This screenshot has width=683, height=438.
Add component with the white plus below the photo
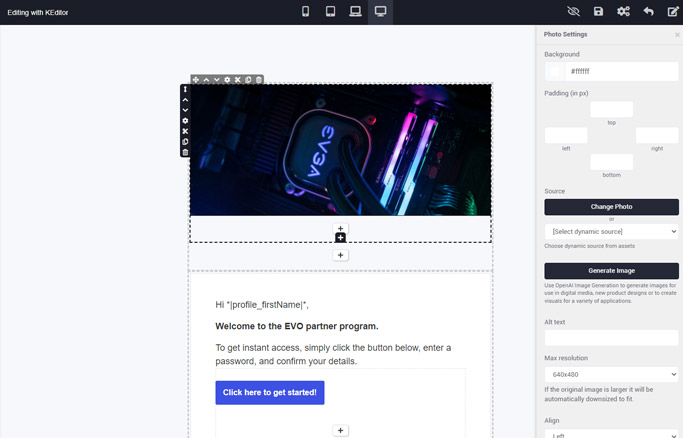[340, 228]
